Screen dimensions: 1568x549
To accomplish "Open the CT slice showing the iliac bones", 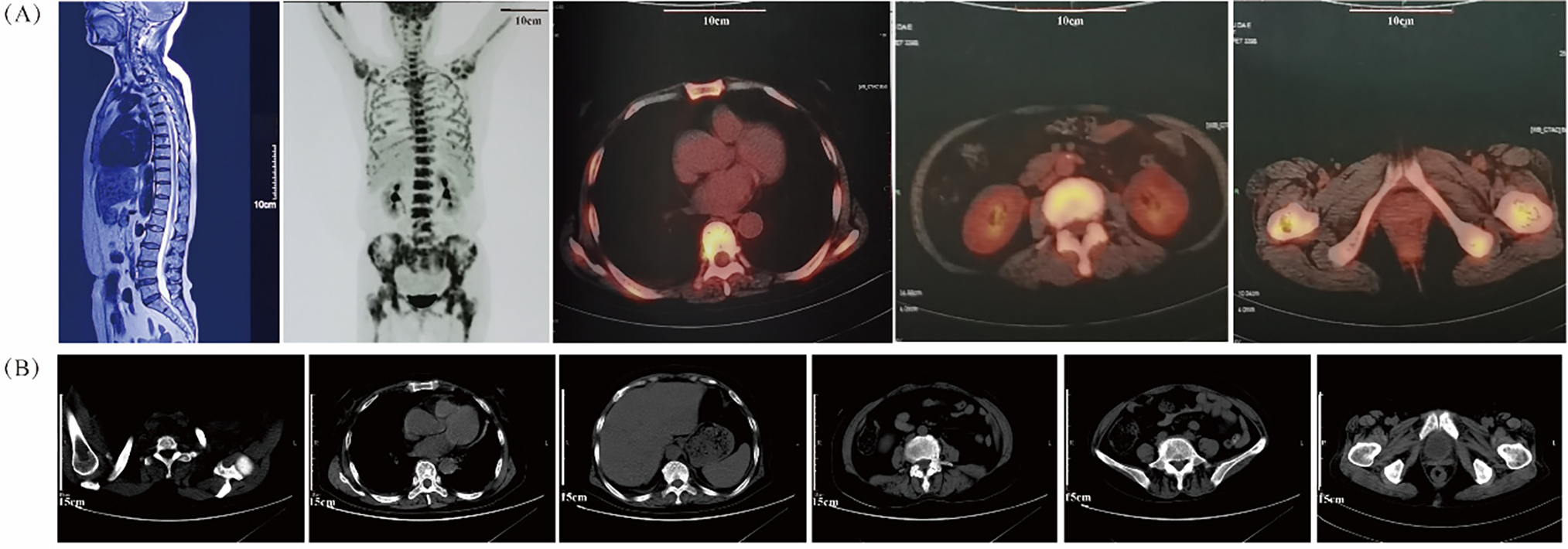I will [x=1187, y=448].
